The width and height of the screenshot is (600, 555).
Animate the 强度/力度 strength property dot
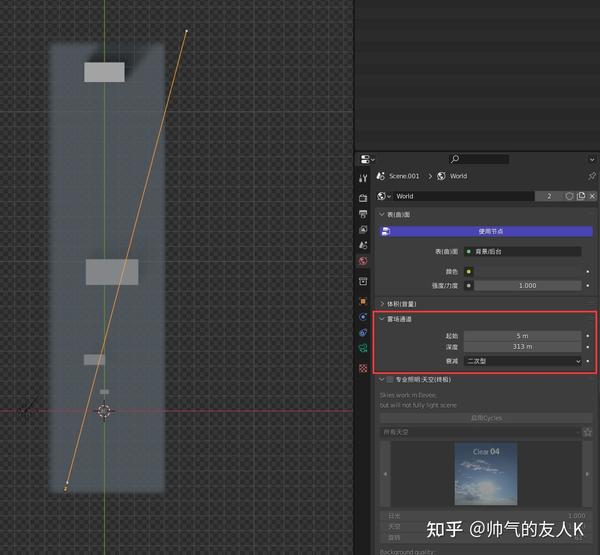pyautogui.click(x=588, y=286)
